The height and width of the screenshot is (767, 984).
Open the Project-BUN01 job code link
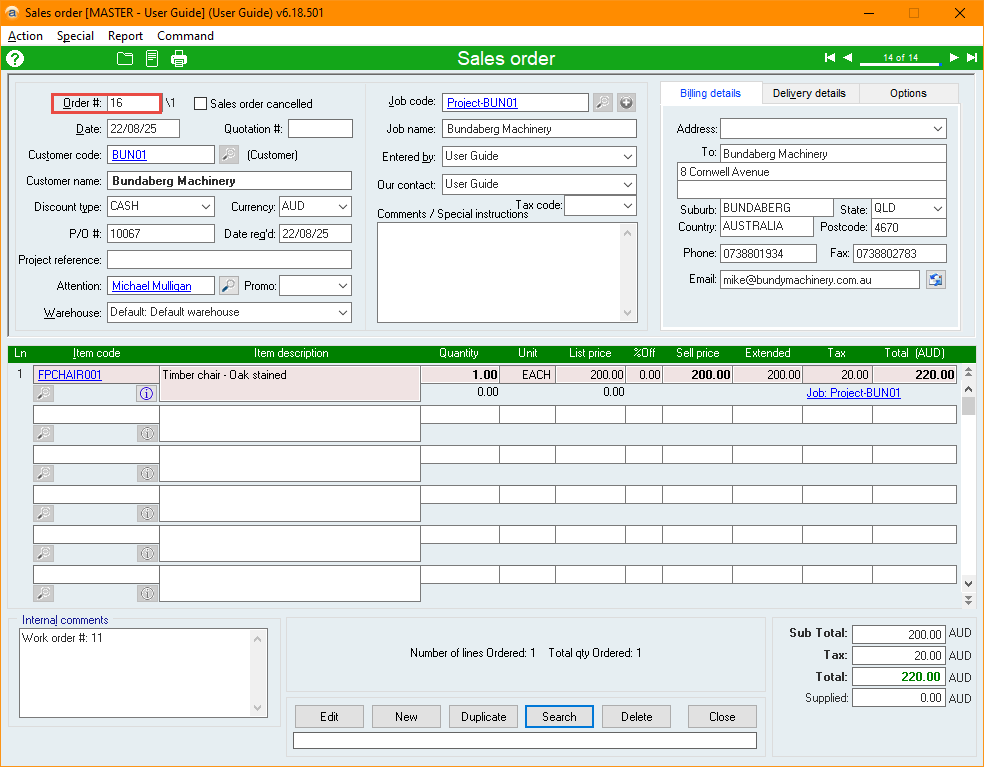(x=482, y=103)
